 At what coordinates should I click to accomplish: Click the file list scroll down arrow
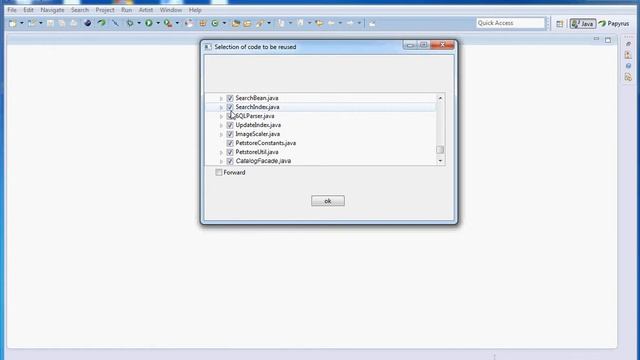tap(440, 161)
